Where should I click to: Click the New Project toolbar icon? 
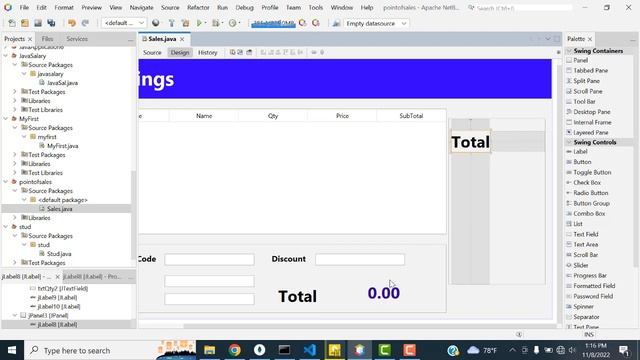[25, 23]
